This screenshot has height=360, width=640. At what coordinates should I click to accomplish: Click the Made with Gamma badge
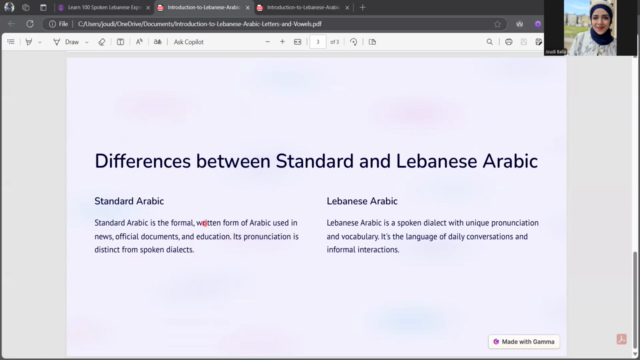click(x=524, y=342)
